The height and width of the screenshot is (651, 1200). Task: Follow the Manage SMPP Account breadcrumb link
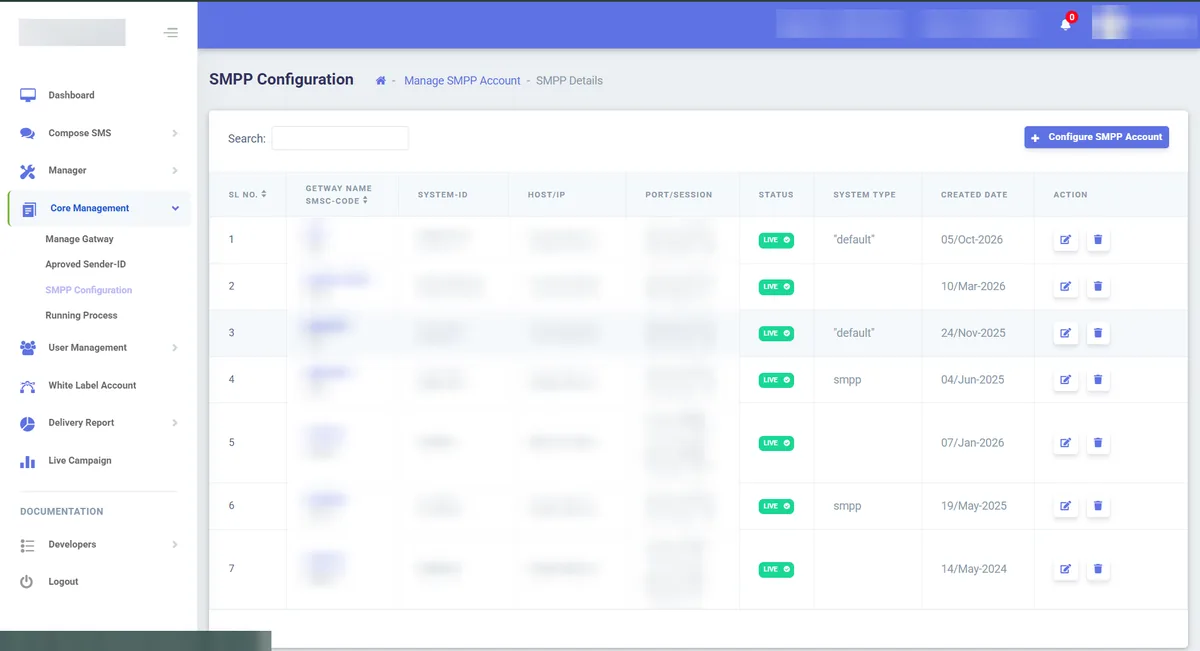pos(462,80)
